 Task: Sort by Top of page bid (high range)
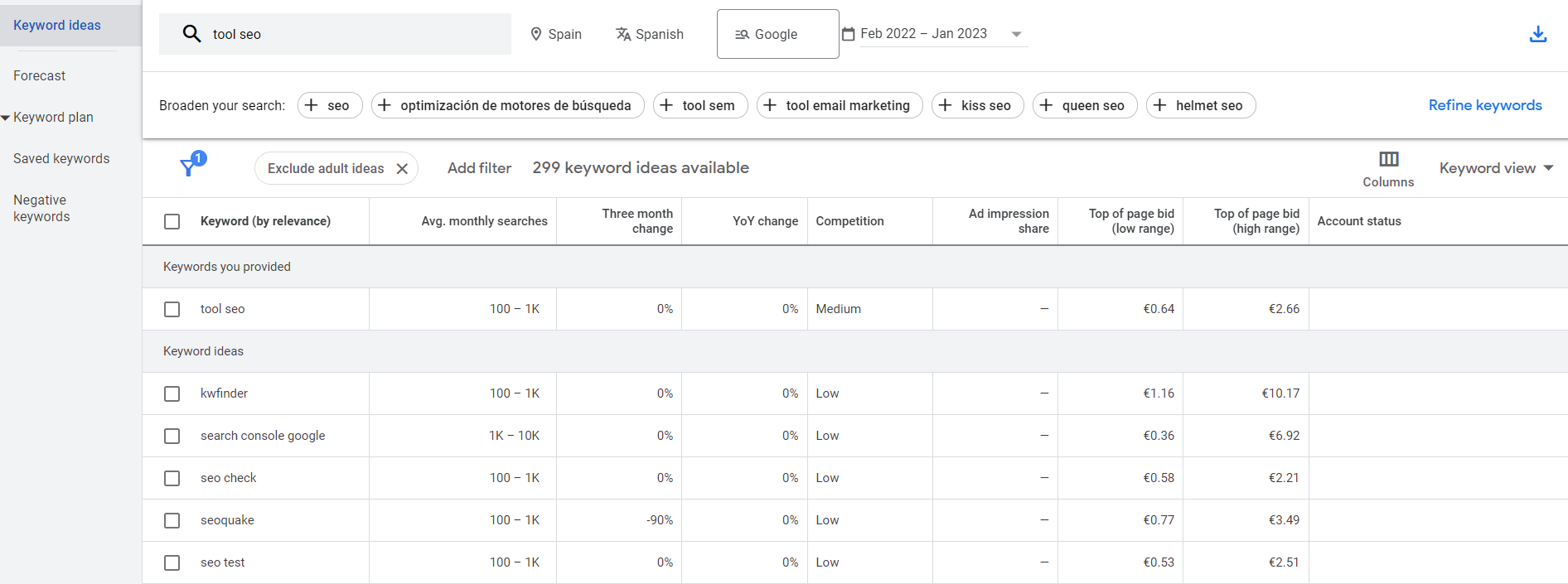1256,221
